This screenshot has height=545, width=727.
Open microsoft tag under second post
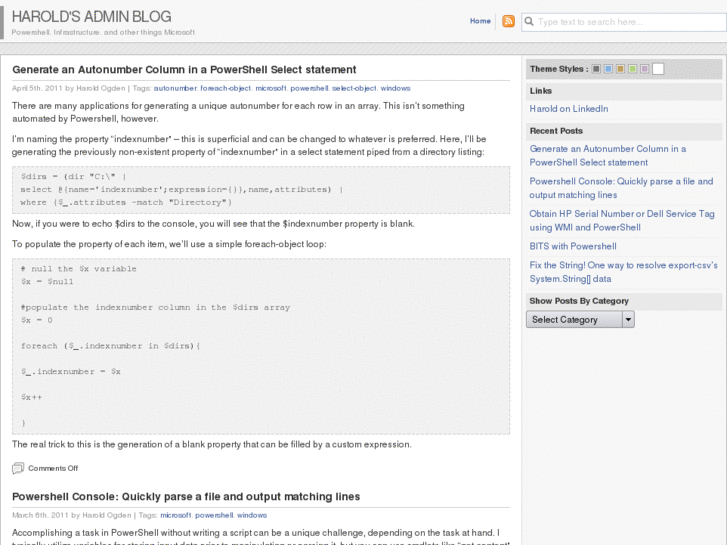click(176, 515)
